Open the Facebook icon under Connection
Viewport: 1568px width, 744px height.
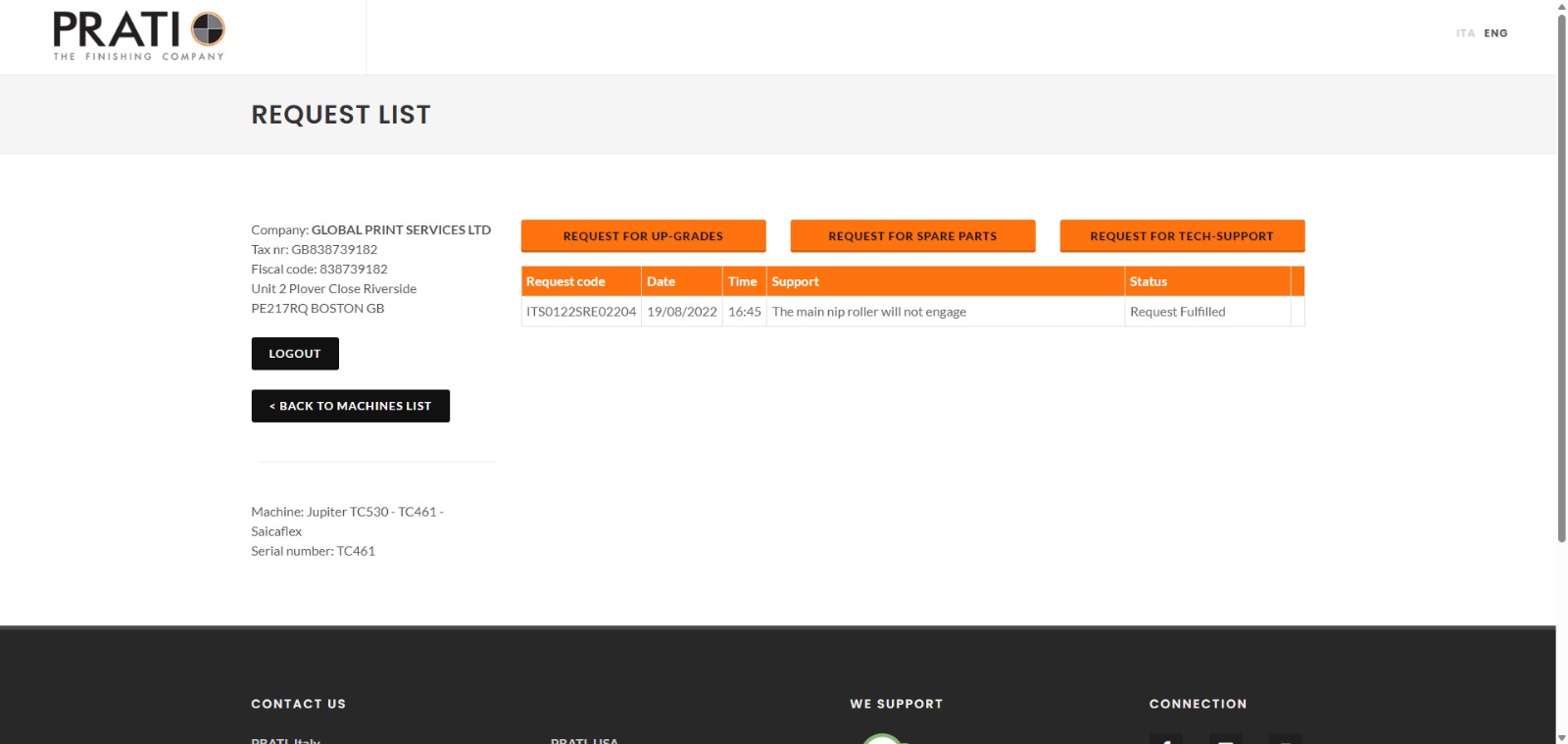tap(1165, 739)
